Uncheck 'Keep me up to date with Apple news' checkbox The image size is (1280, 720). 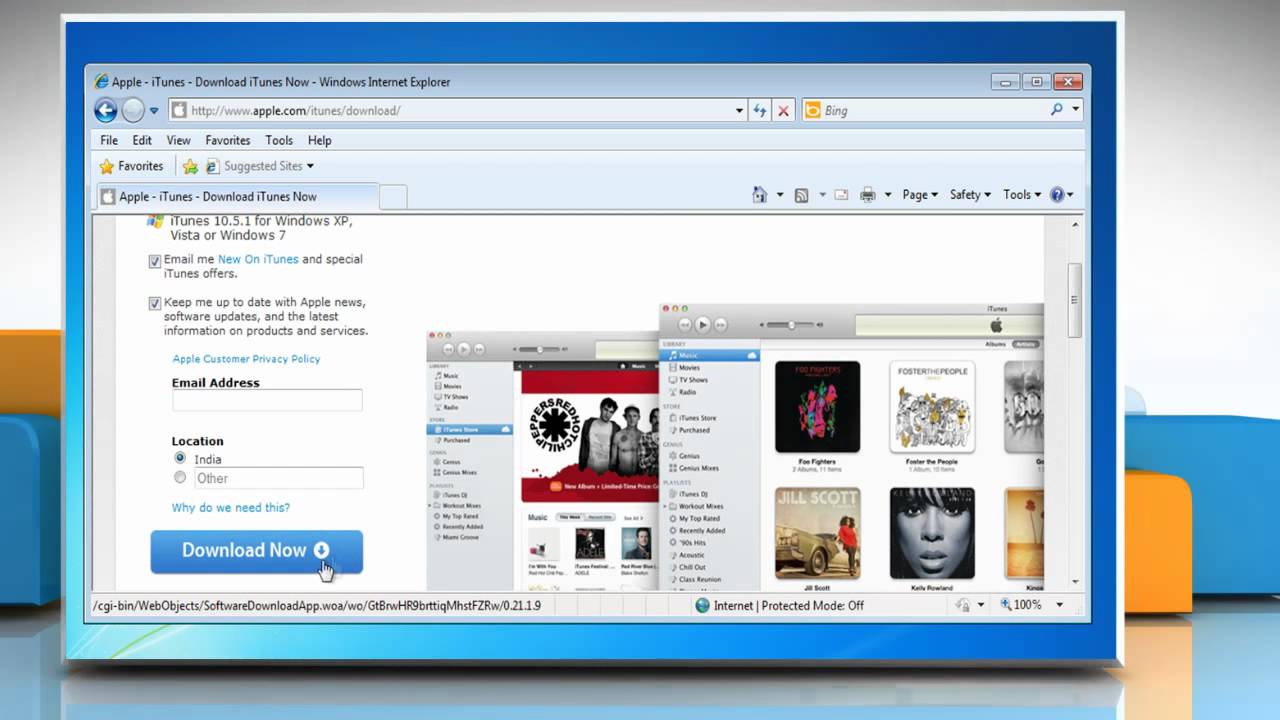coord(155,303)
